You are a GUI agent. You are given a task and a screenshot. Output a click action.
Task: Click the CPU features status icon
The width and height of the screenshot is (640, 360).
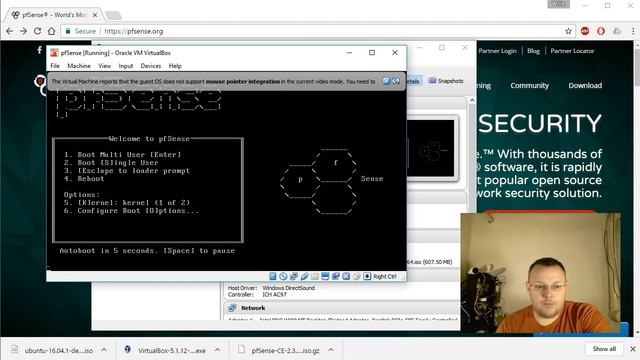tap(346, 276)
